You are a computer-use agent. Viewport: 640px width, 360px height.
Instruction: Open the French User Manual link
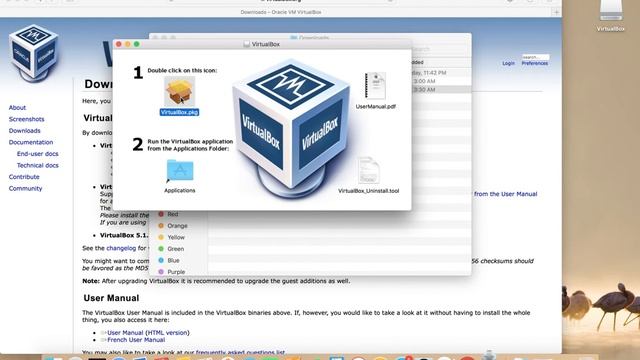(x=136, y=340)
